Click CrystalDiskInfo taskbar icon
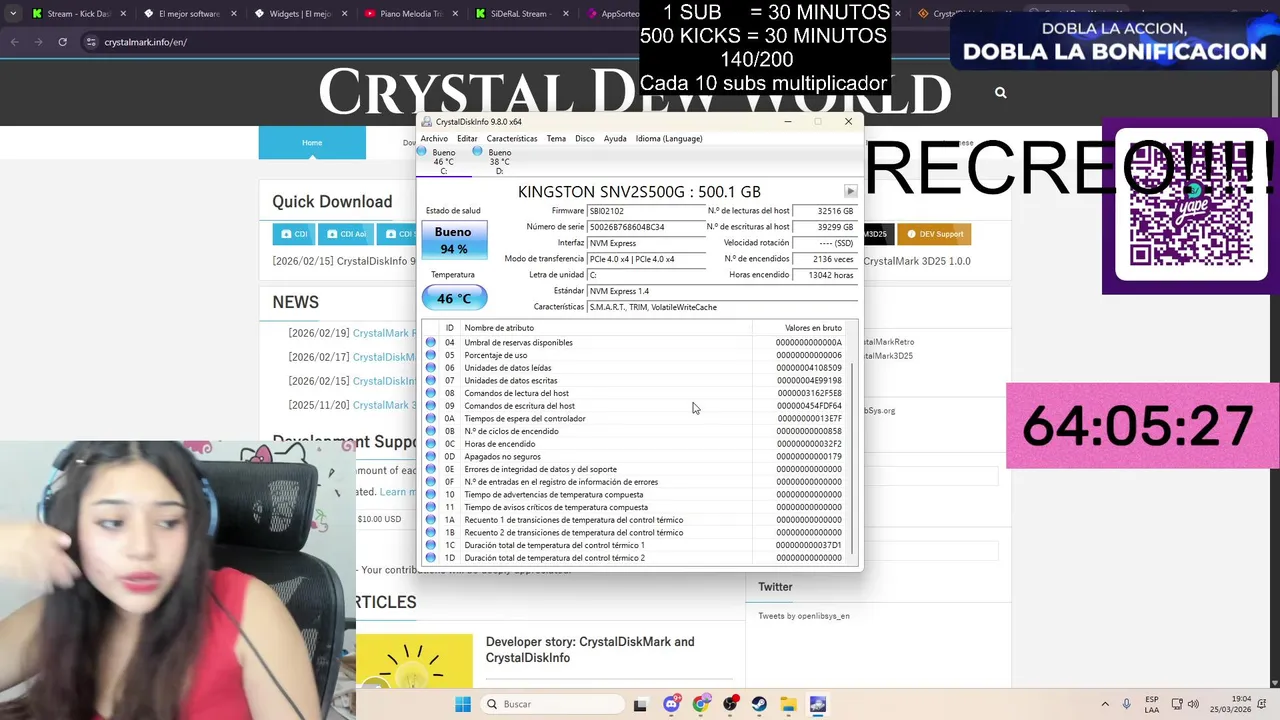This screenshot has width=1280, height=720. click(817, 704)
